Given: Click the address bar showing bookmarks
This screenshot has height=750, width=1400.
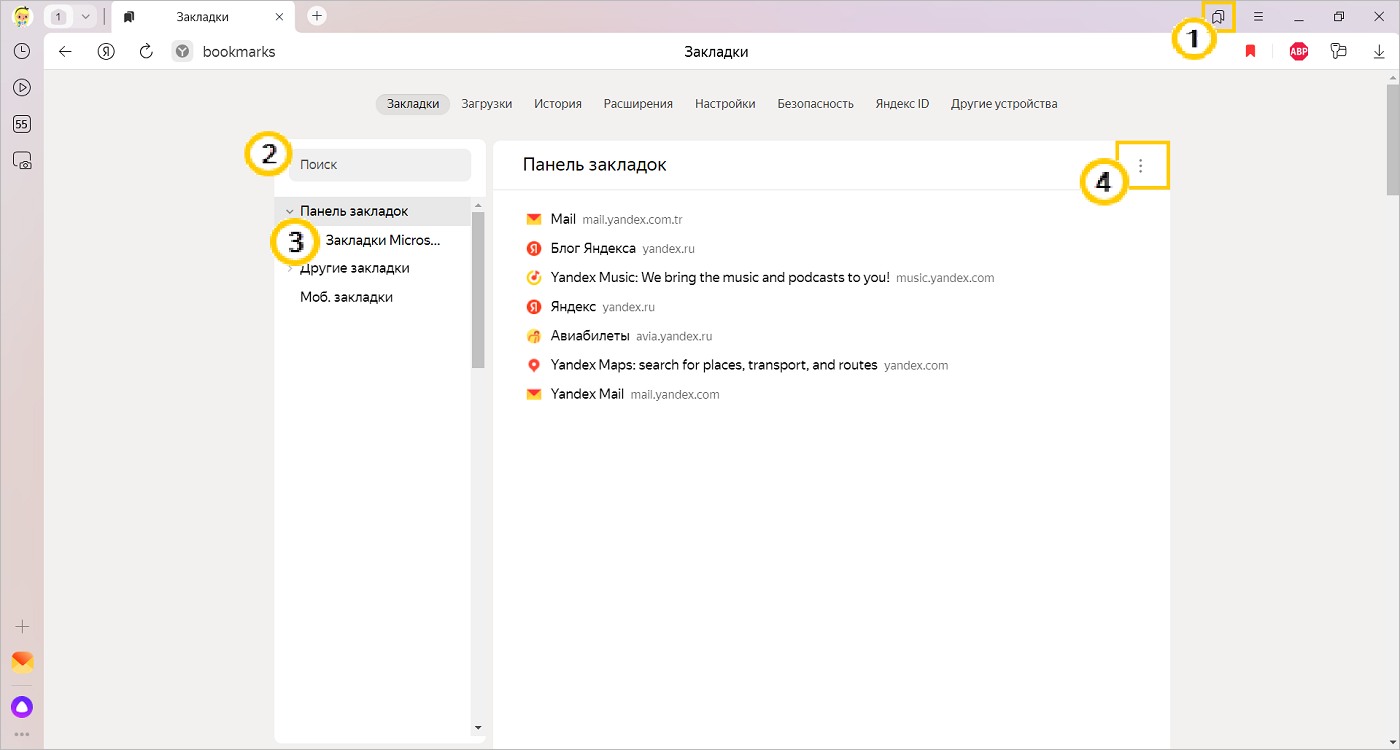Looking at the screenshot, I should coord(239,52).
